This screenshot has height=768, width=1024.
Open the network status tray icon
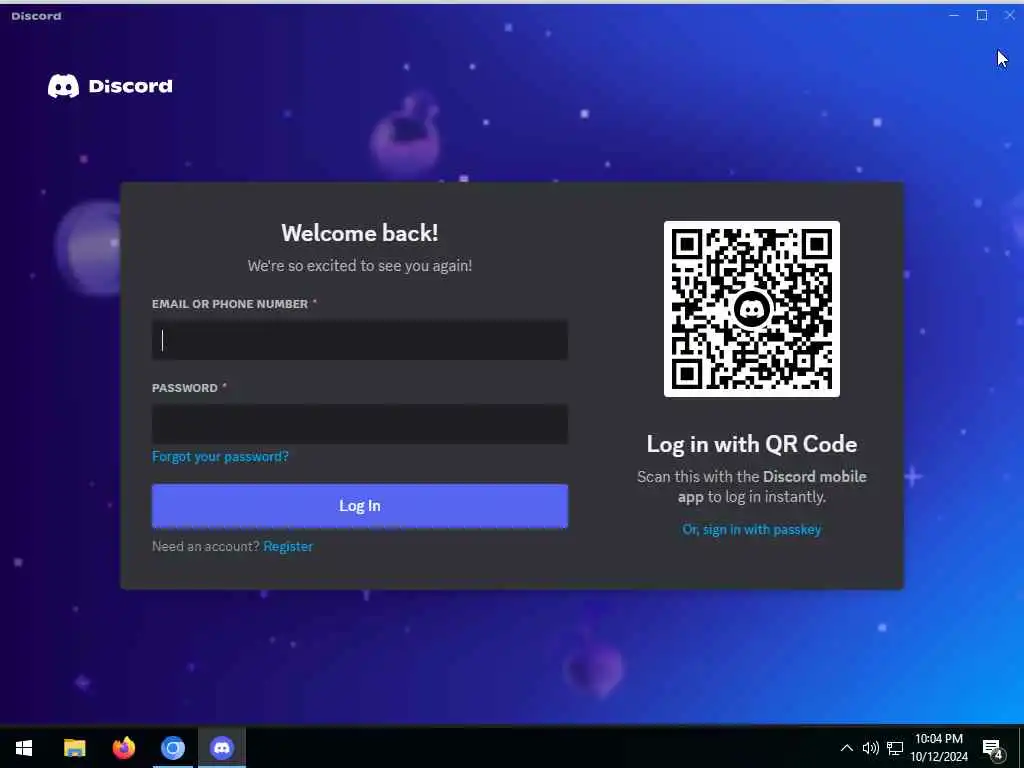(895, 748)
